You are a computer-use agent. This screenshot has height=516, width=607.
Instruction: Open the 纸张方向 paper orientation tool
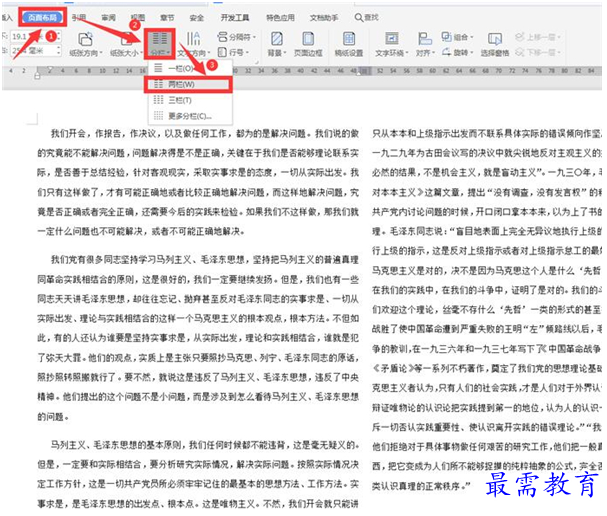86,45
